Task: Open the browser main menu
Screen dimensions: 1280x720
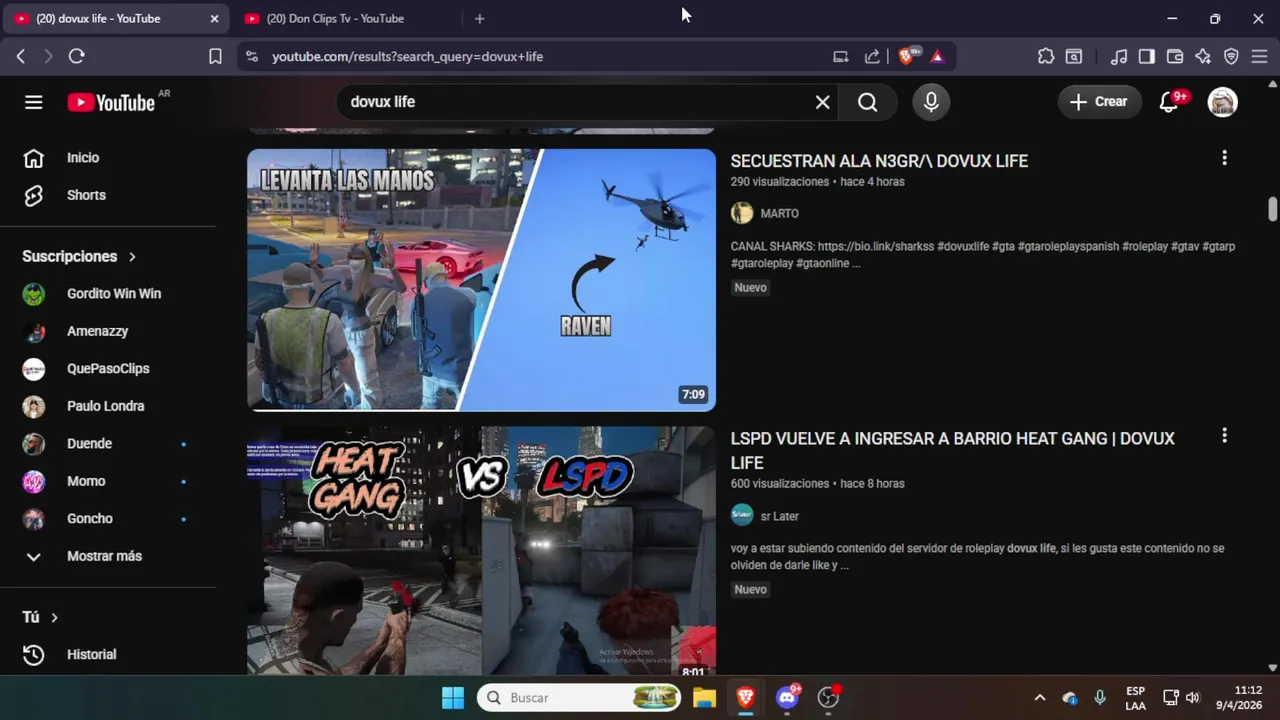Action: (1259, 57)
